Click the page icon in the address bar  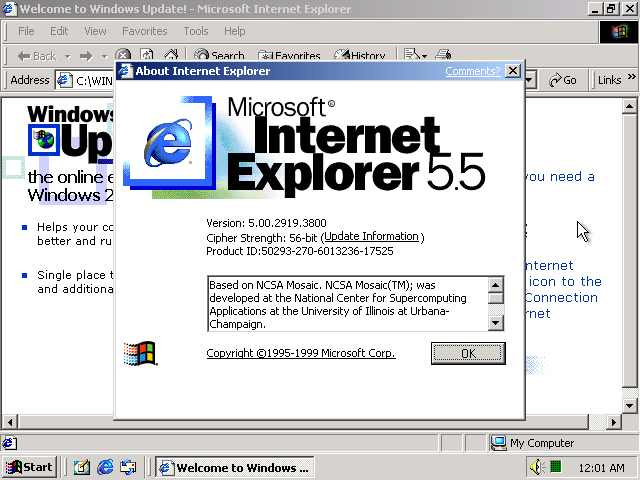click(x=64, y=80)
